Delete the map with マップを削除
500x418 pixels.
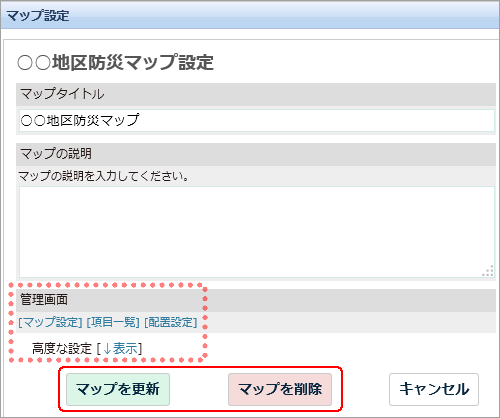pyautogui.click(x=280, y=389)
